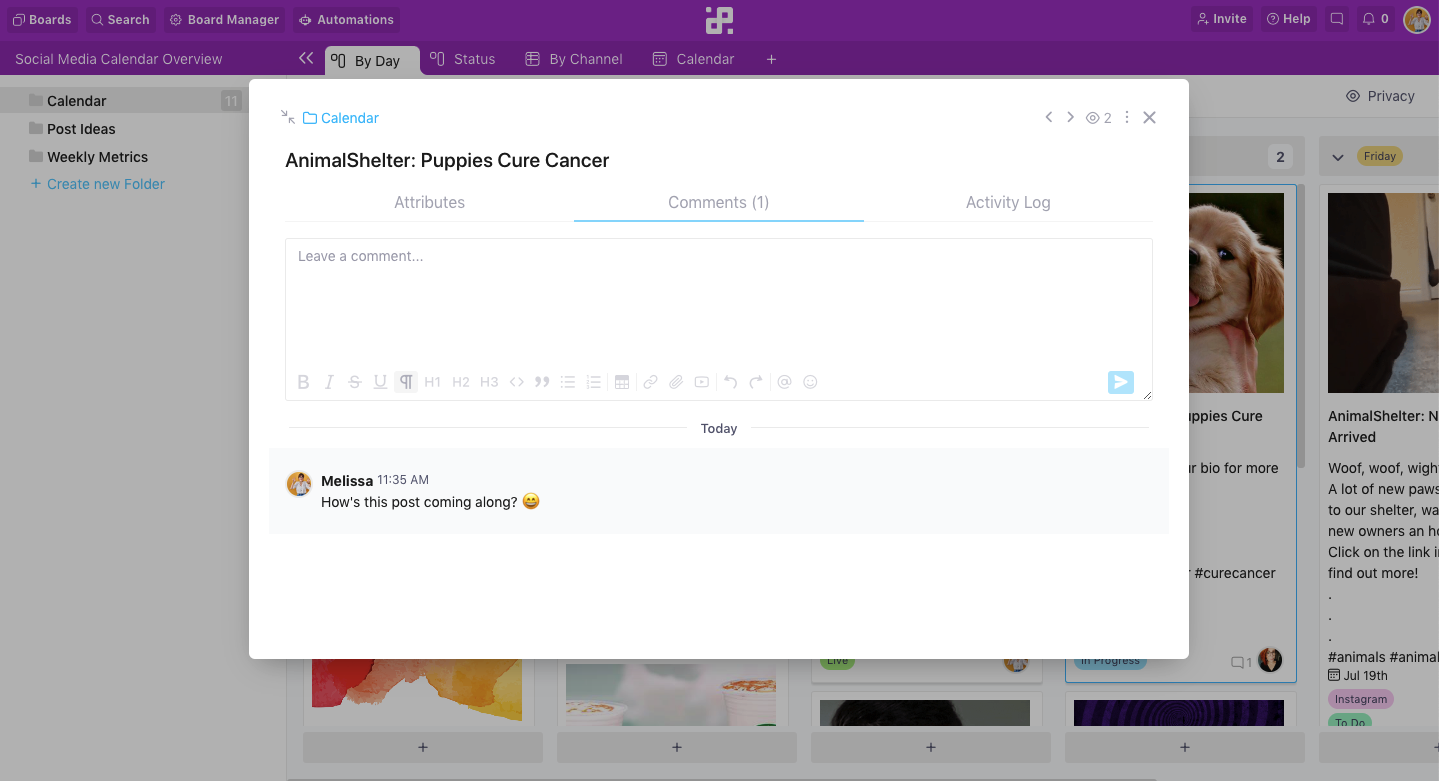Insert a hyperlink in the comment

coord(649,381)
